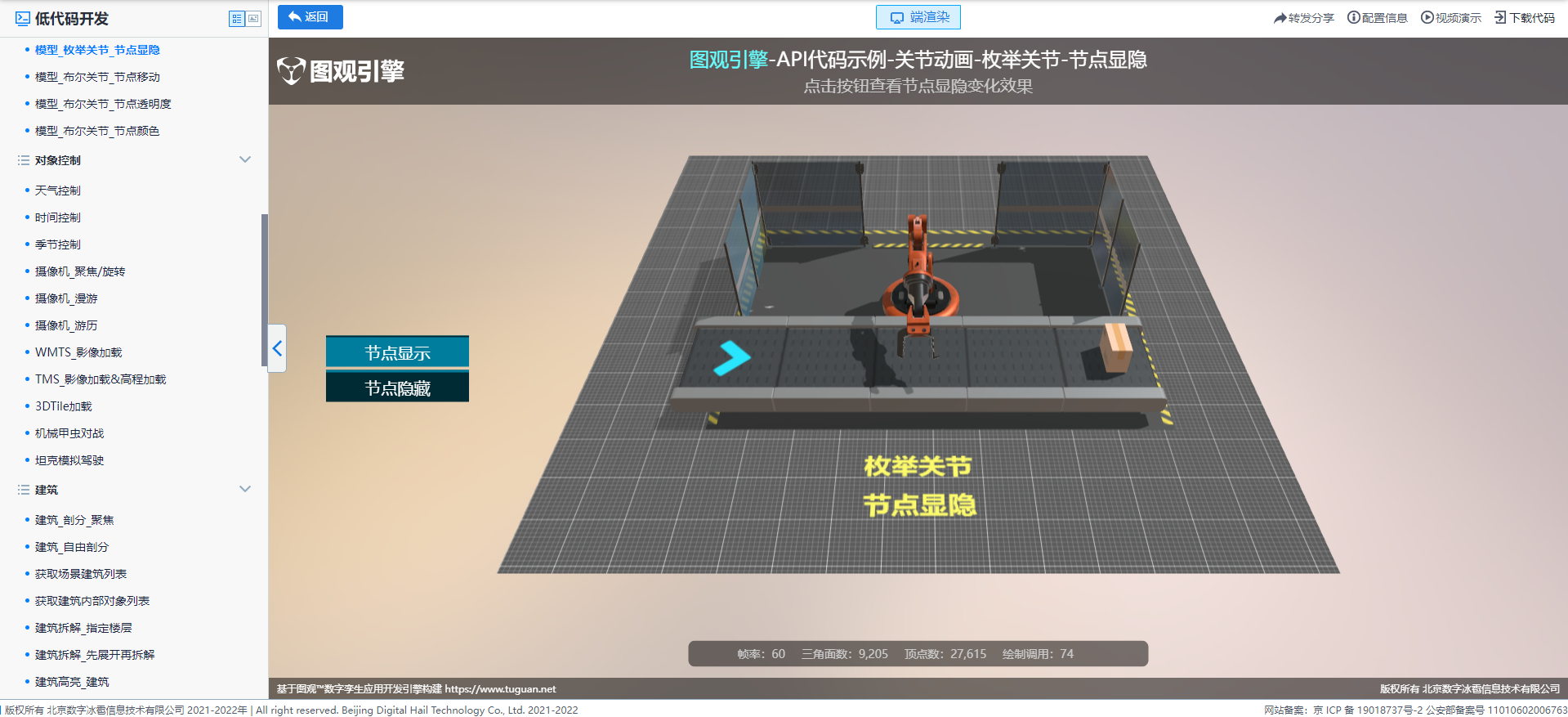The width and height of the screenshot is (1568, 717).
Task: Click the 图观引擎 logo
Action: (x=341, y=71)
